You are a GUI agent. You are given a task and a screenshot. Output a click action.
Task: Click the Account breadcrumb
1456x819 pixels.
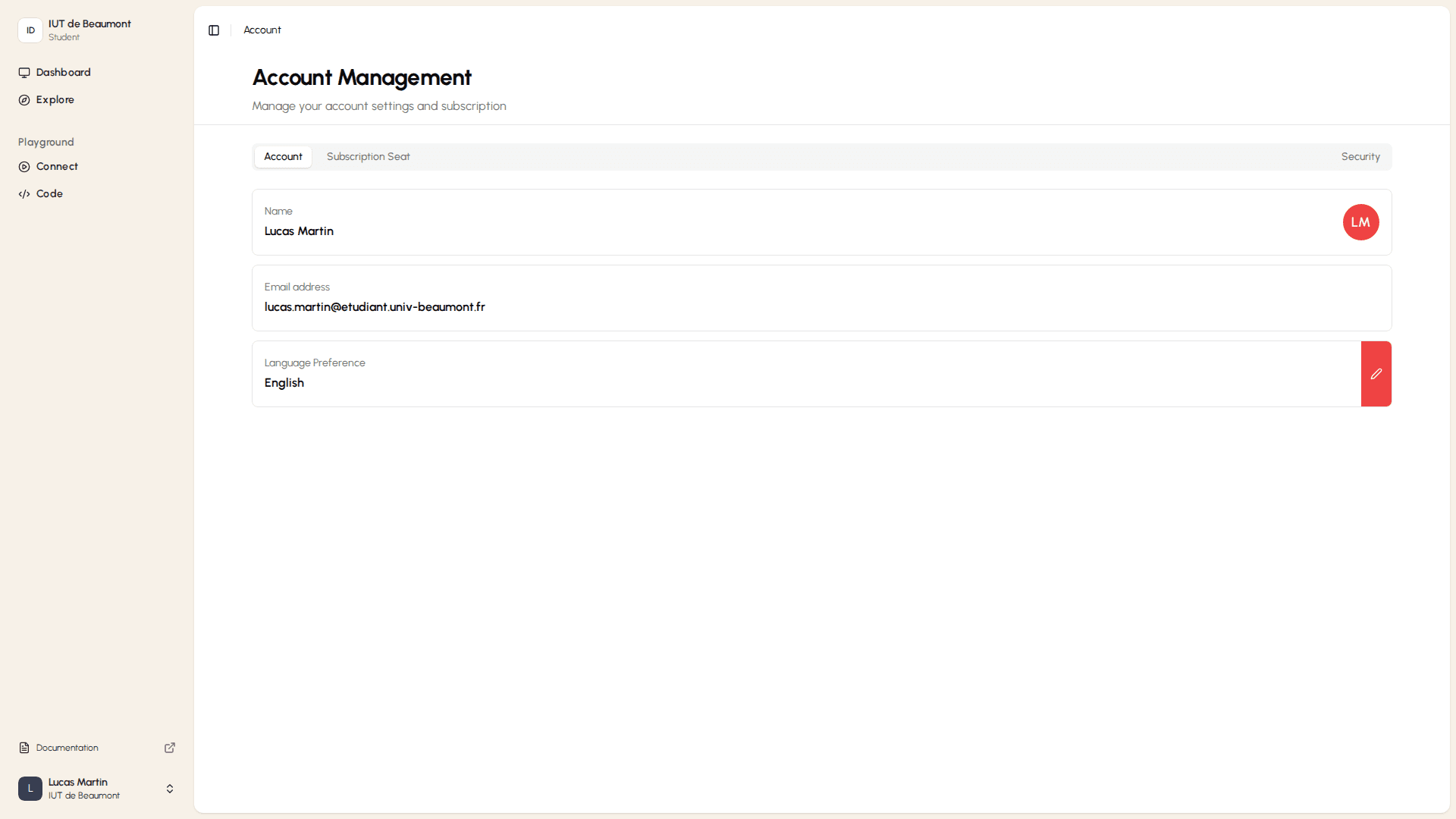coord(262,30)
